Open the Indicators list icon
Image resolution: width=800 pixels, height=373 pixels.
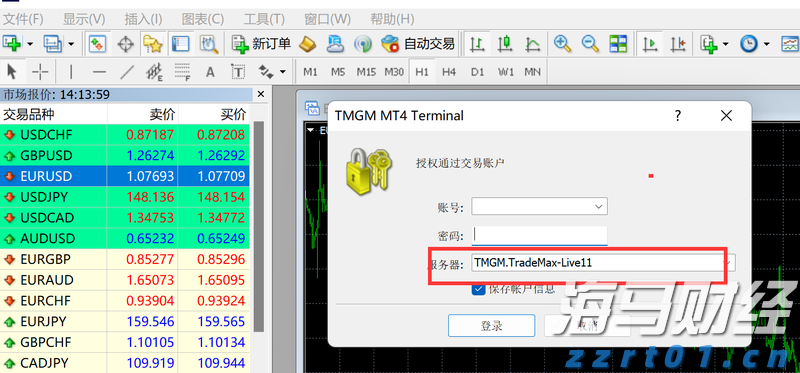[709, 44]
